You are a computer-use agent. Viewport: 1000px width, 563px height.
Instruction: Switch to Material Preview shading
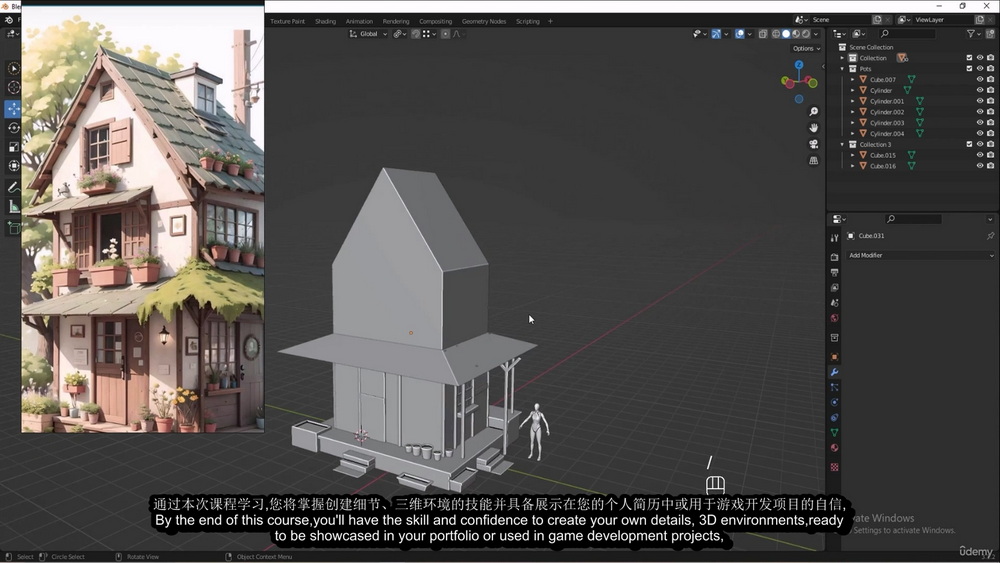(x=796, y=34)
